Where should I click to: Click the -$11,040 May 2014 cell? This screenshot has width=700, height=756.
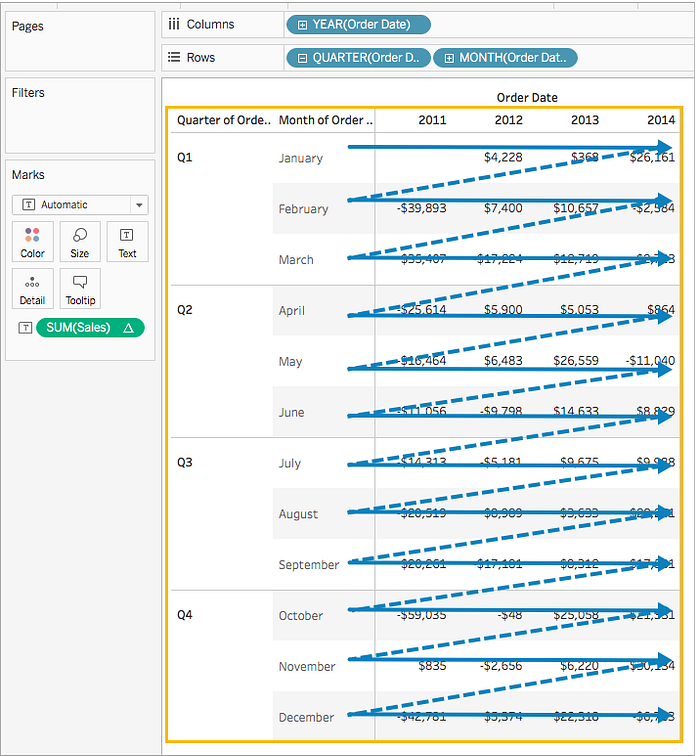[x=650, y=361]
